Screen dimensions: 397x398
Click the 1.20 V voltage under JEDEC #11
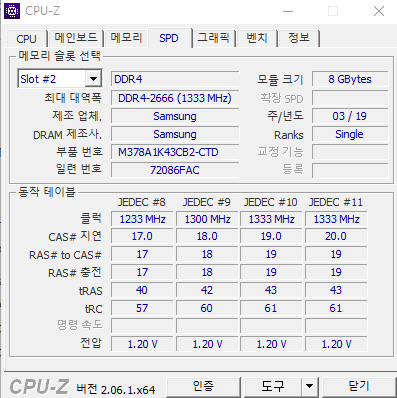click(336, 344)
